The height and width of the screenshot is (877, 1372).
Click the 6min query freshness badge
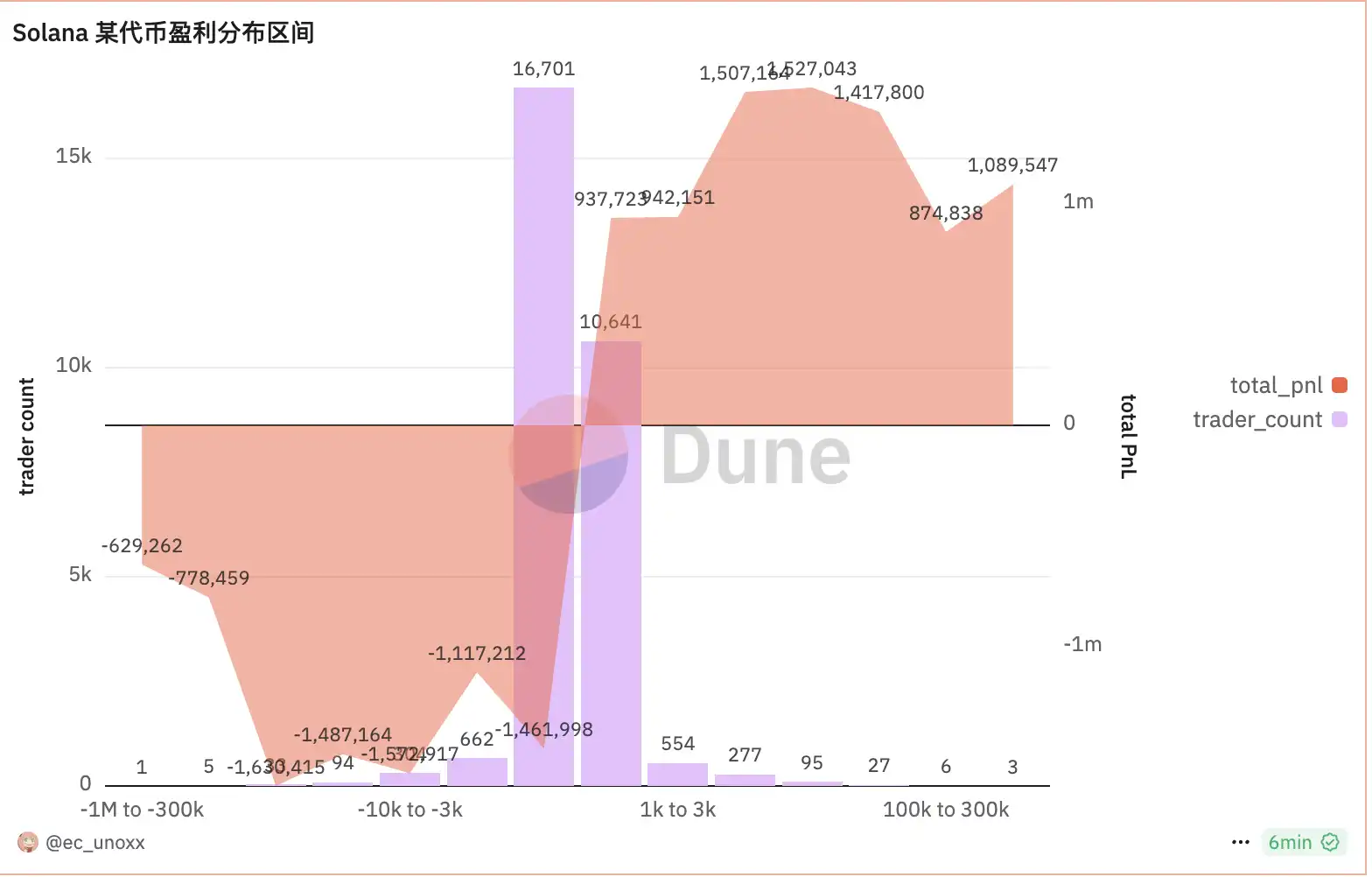[1291, 844]
